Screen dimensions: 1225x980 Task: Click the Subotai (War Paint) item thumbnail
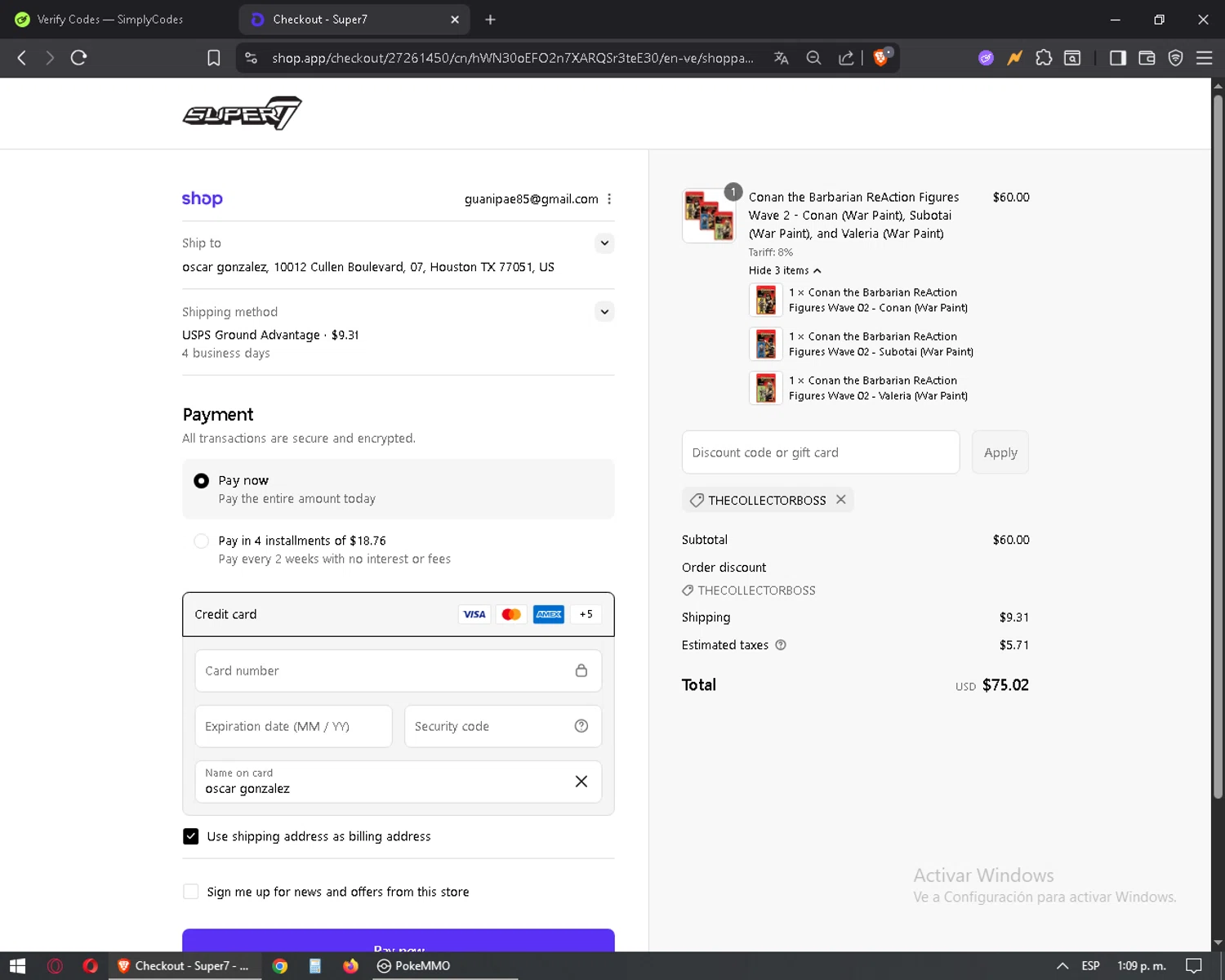point(766,344)
